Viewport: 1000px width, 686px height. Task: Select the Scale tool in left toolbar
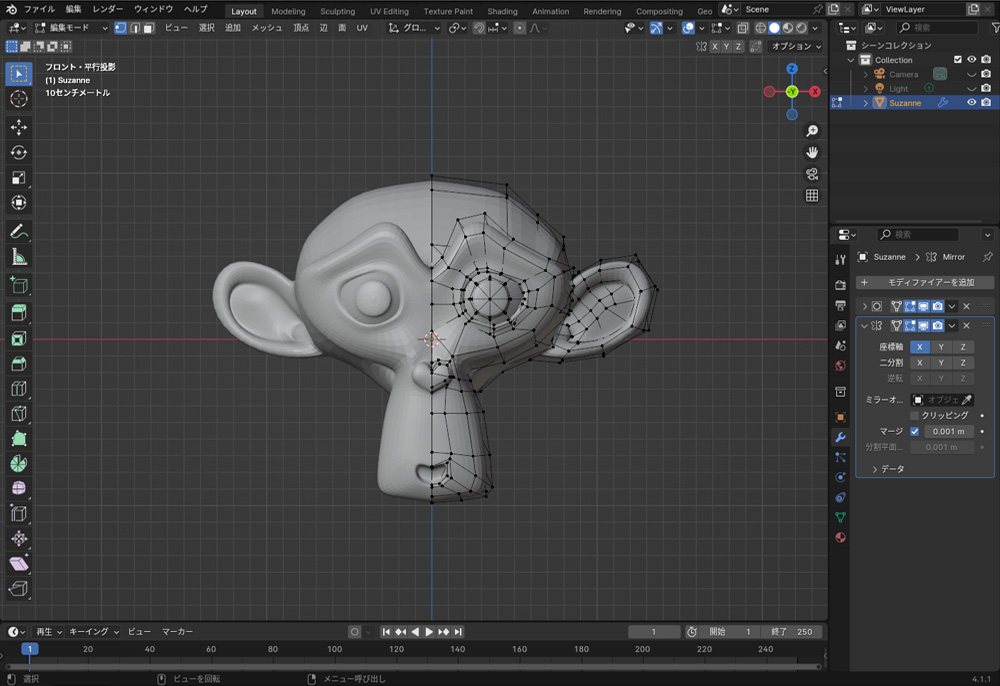click(x=18, y=178)
